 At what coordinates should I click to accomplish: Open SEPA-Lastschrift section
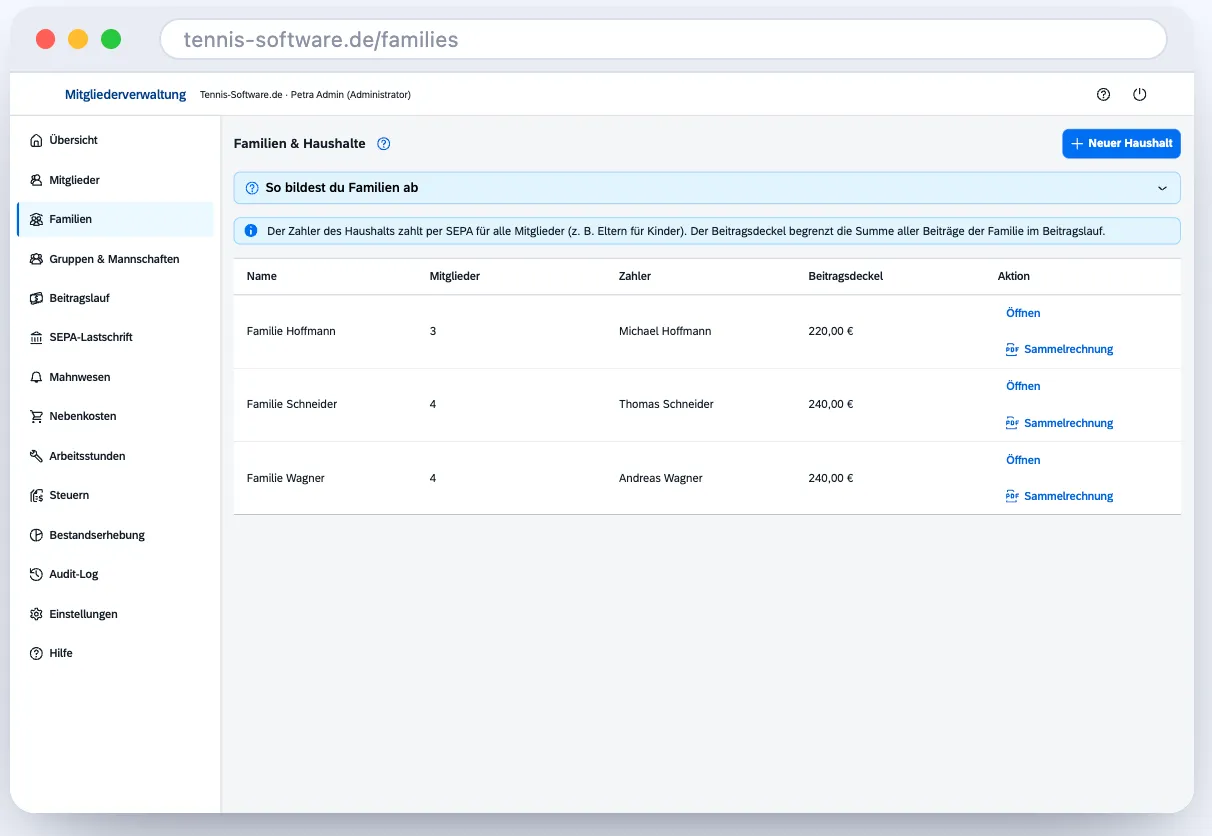coord(115,337)
